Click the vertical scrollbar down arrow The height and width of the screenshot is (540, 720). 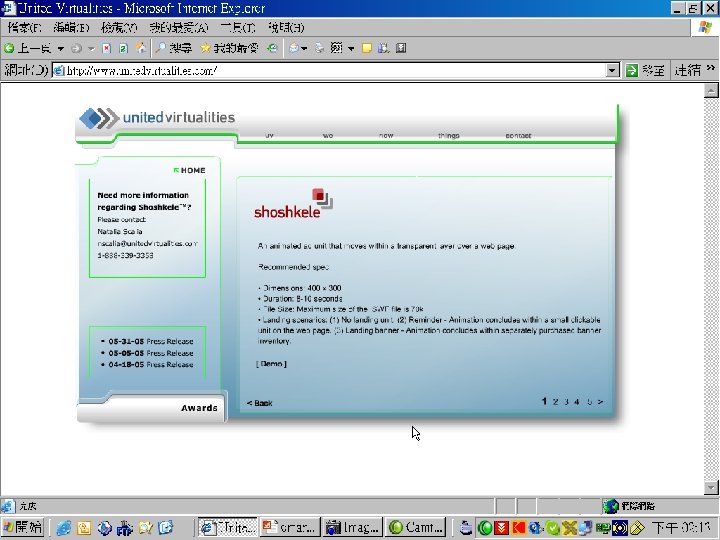[711, 487]
